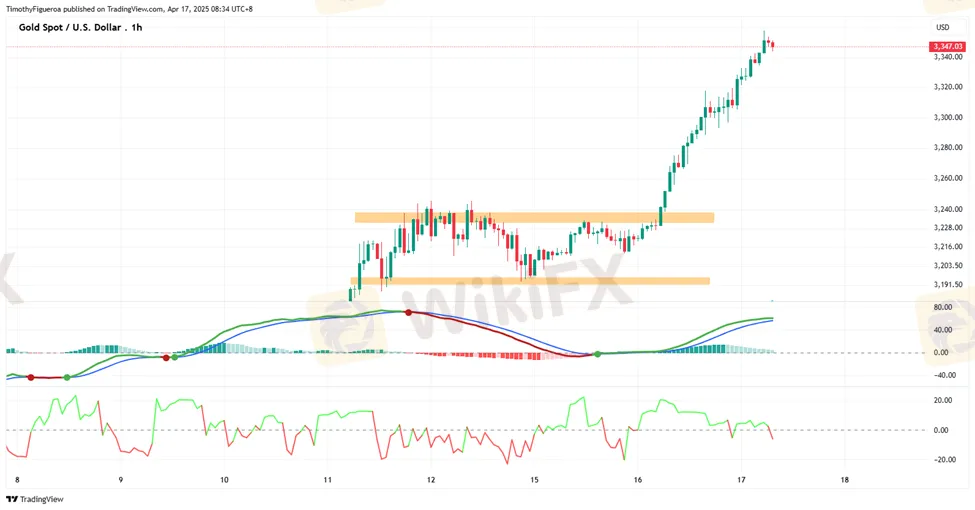Click the USD currency label on the price axis
This screenshot has height=510, width=975.
943,27
